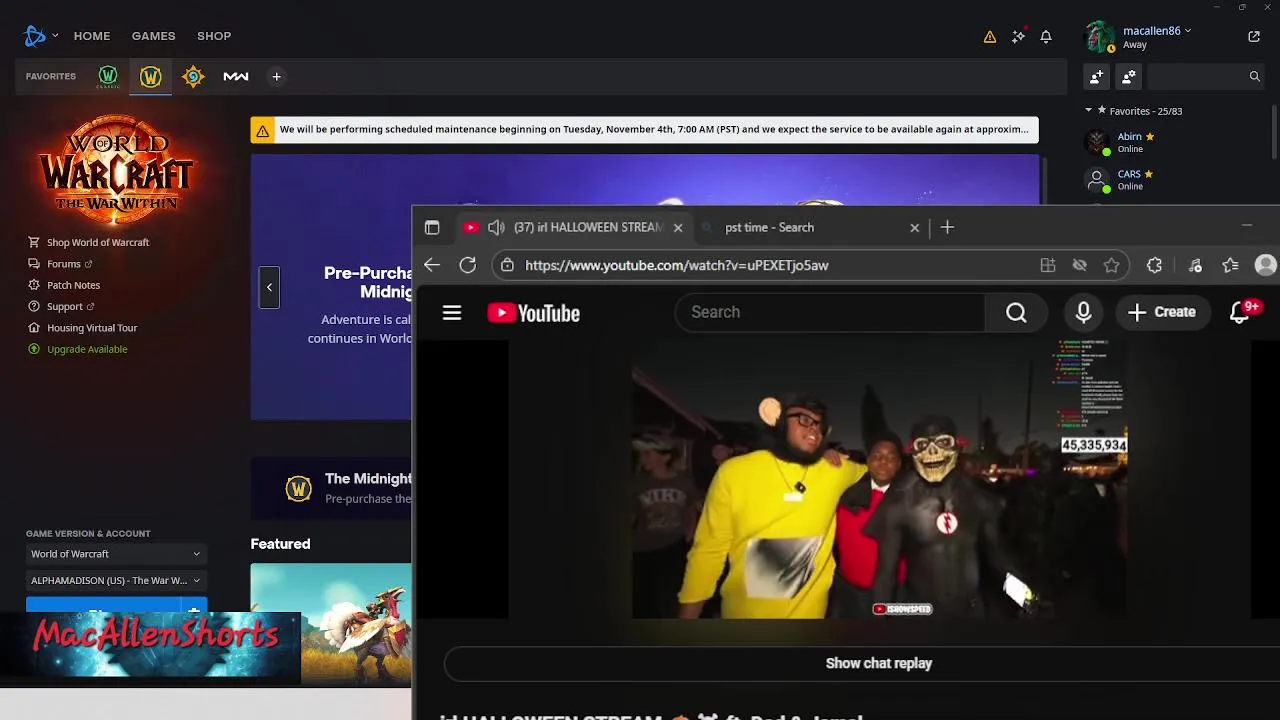
Task: Click the apps icon in address bar
Action: [1048, 265]
